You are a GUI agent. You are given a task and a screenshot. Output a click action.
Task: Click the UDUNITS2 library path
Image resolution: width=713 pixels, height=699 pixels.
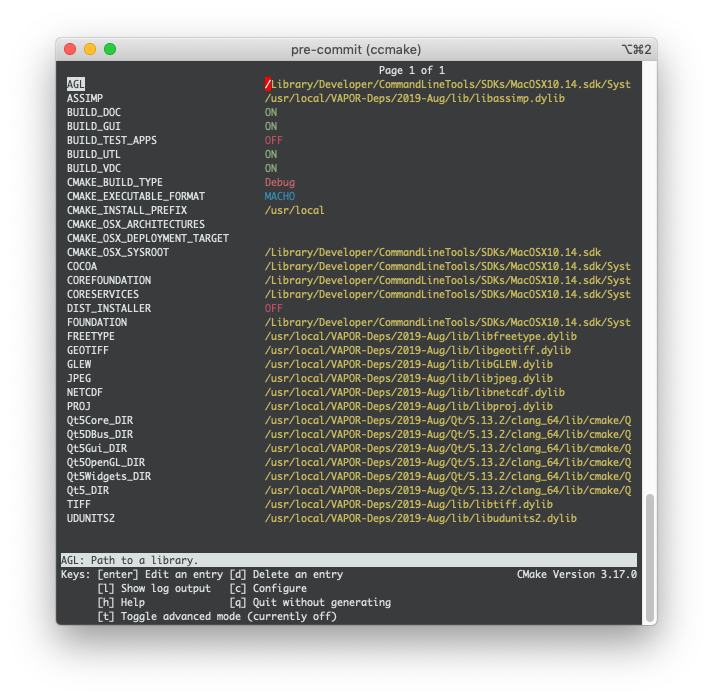420,519
